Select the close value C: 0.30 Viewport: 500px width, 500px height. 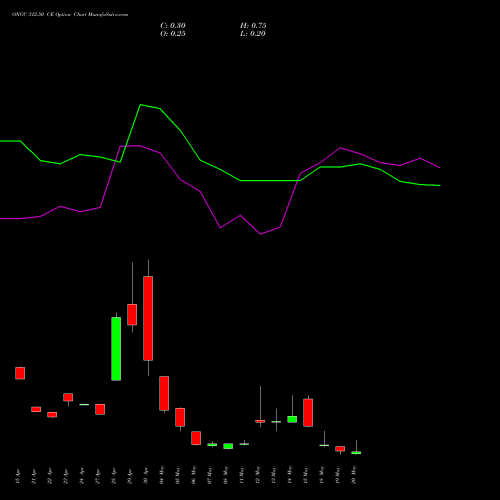pos(173,26)
